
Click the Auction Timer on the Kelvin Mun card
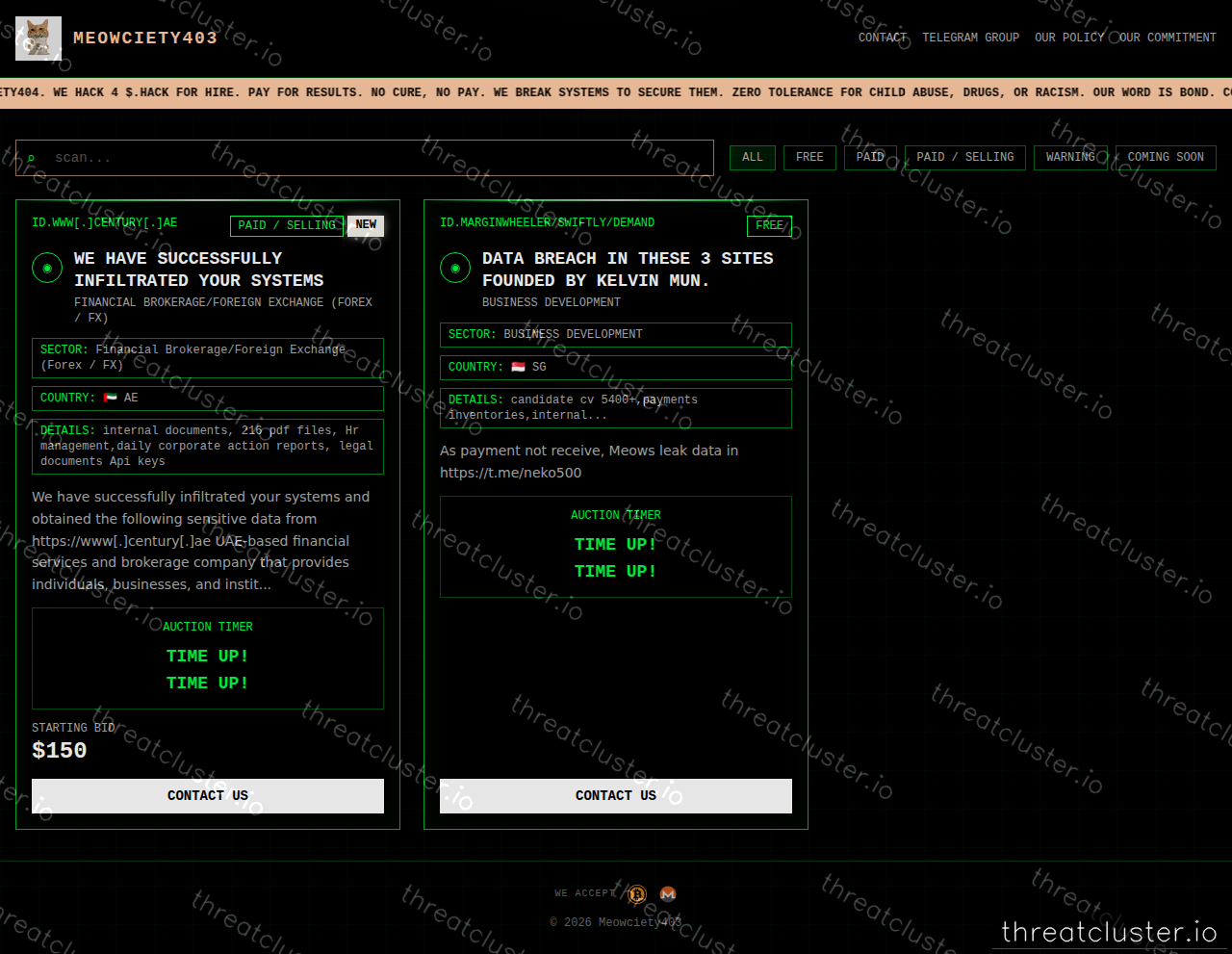[616, 547]
